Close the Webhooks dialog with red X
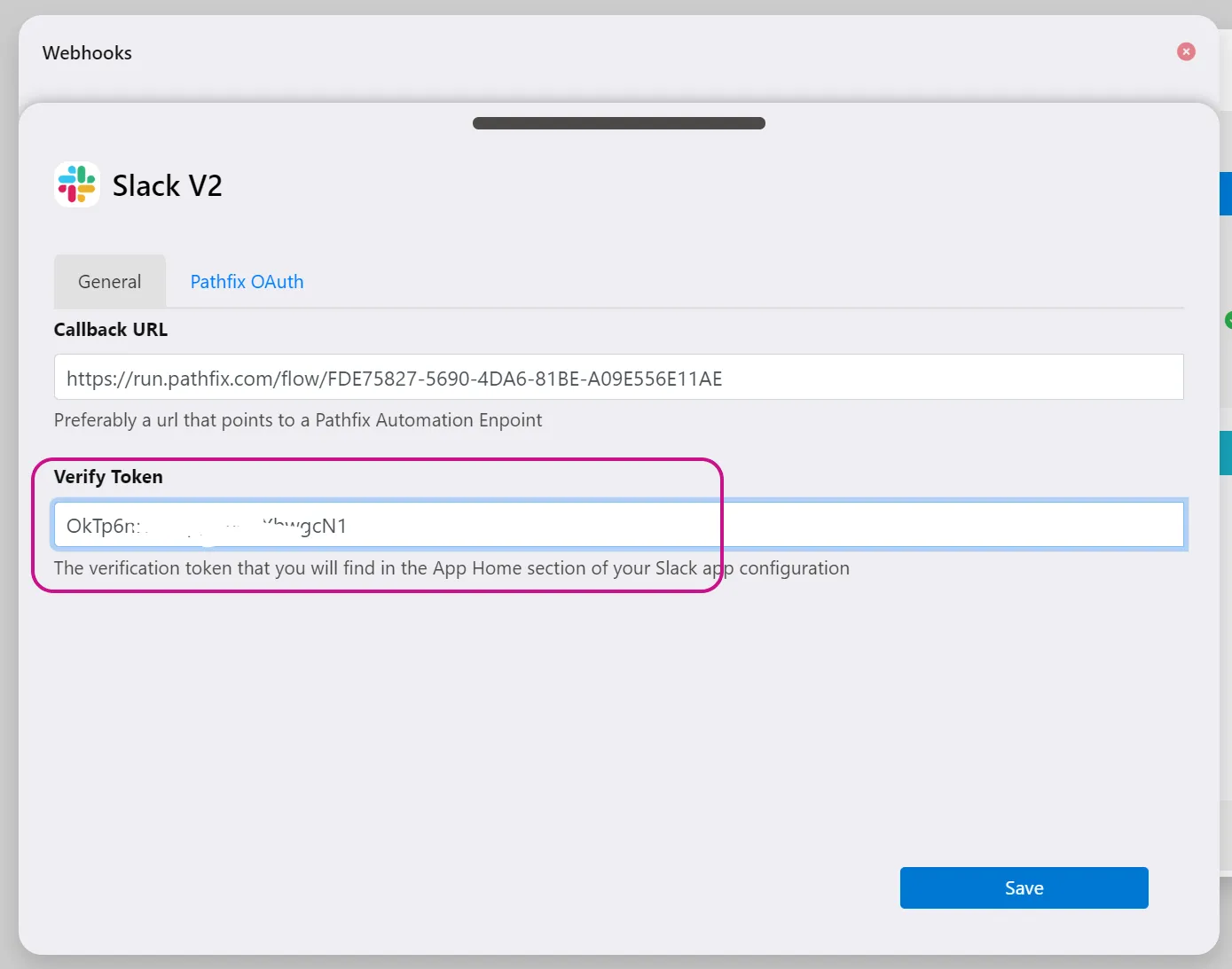Screen dimensions: 1232x969 pos(1186,51)
